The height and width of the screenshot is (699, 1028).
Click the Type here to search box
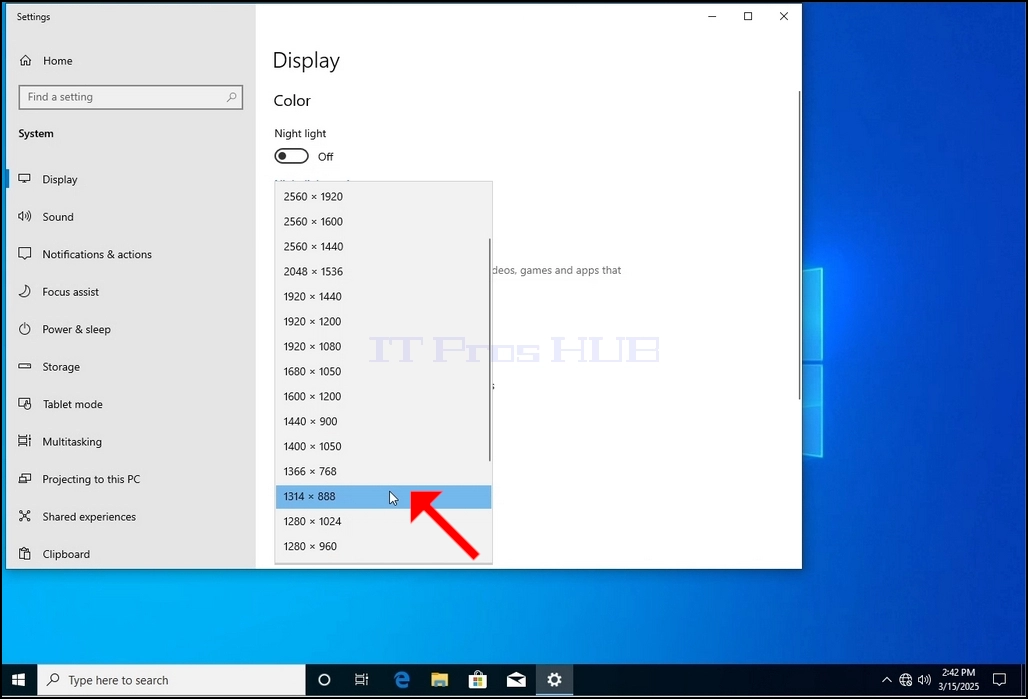[172, 680]
